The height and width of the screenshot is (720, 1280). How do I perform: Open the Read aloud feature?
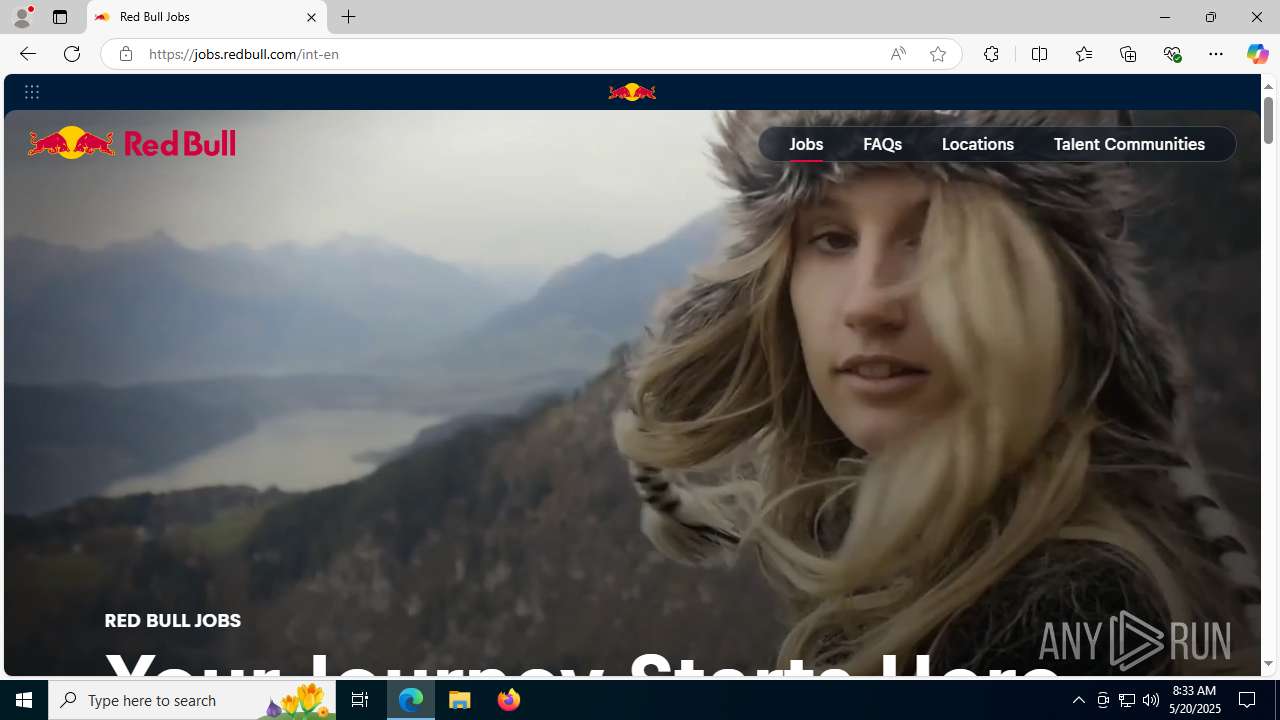tap(898, 54)
